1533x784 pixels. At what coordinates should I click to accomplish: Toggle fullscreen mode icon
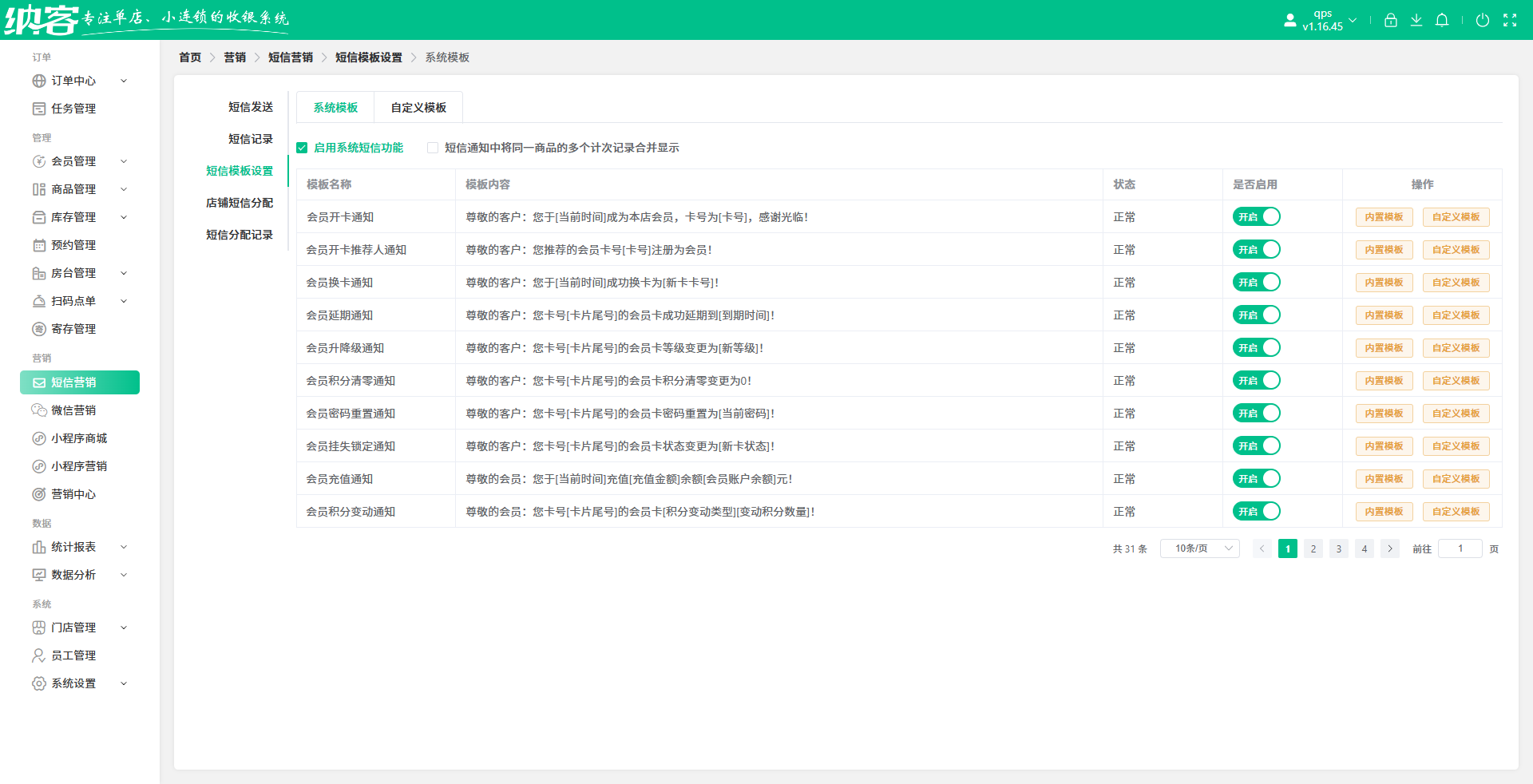pos(1510,20)
